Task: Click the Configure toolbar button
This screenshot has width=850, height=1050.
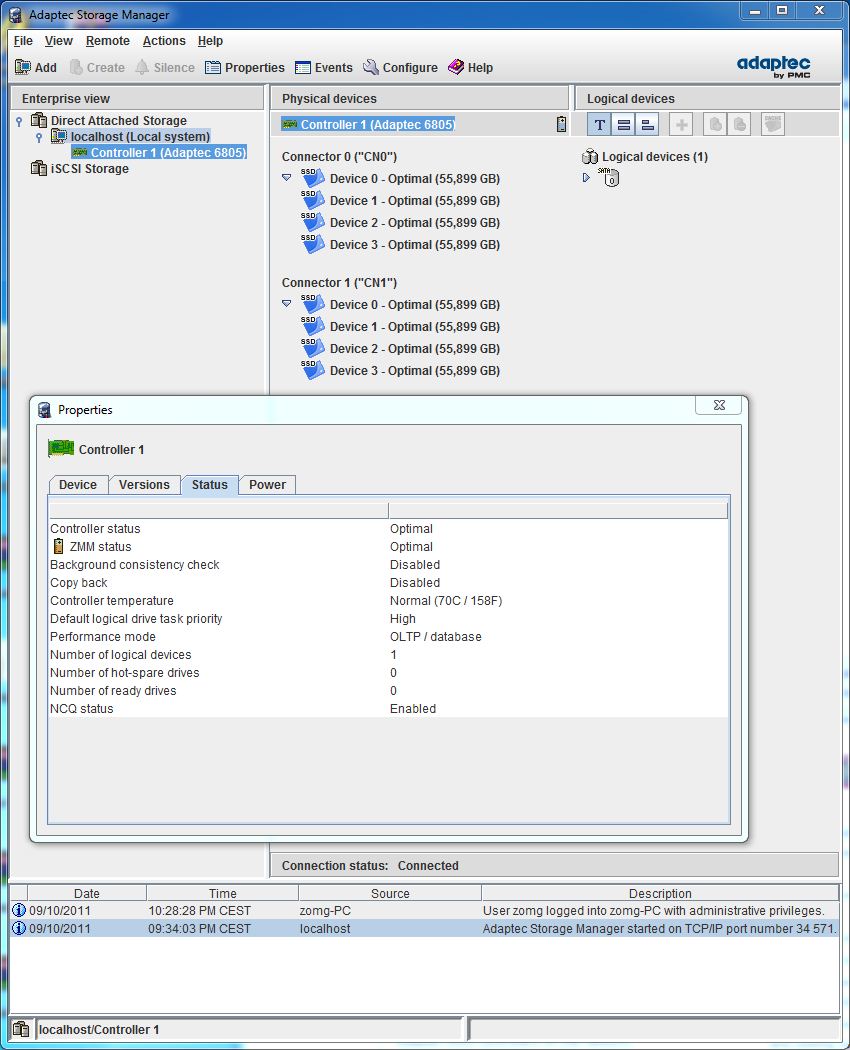Action: [401, 68]
